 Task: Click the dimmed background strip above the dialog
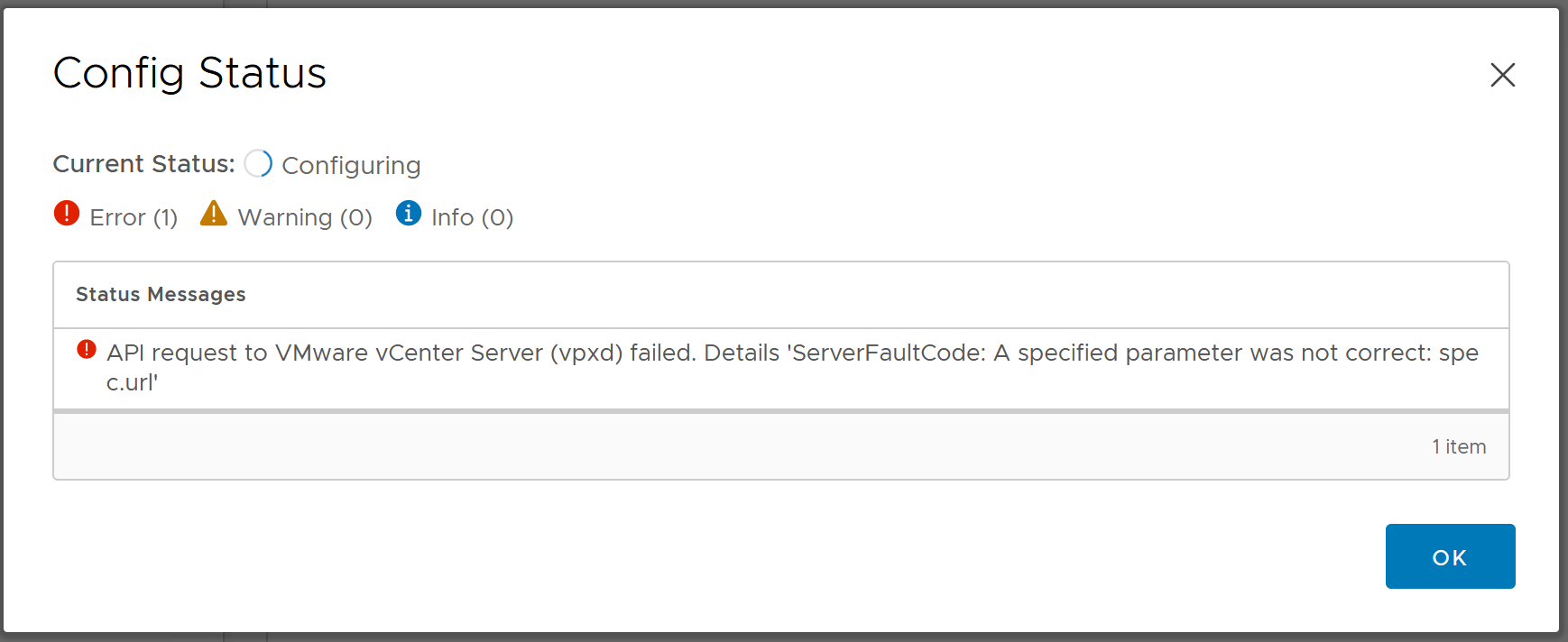784,4
